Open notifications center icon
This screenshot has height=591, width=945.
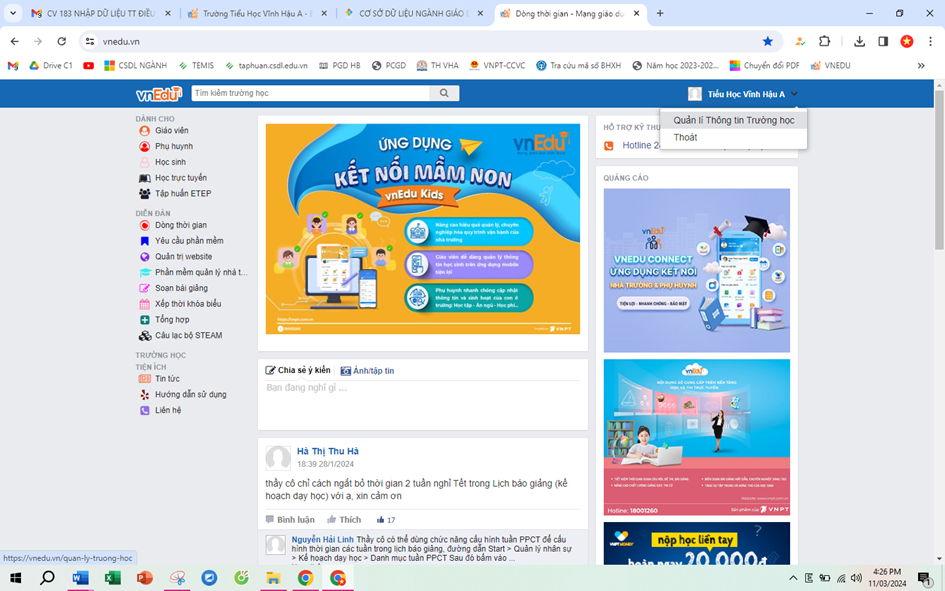924,578
